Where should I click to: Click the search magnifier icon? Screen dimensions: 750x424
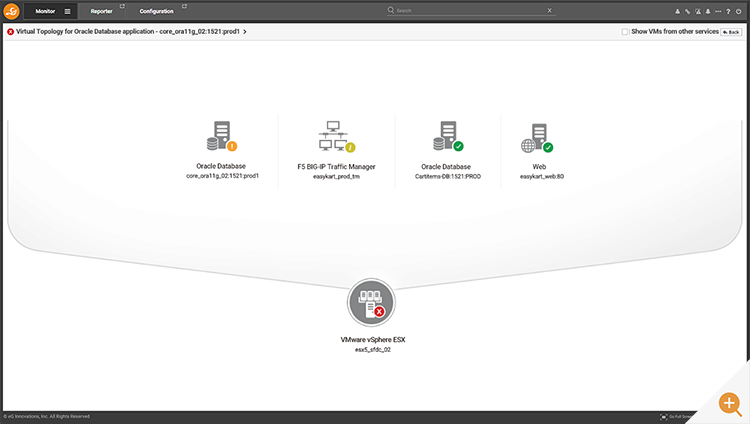391,10
